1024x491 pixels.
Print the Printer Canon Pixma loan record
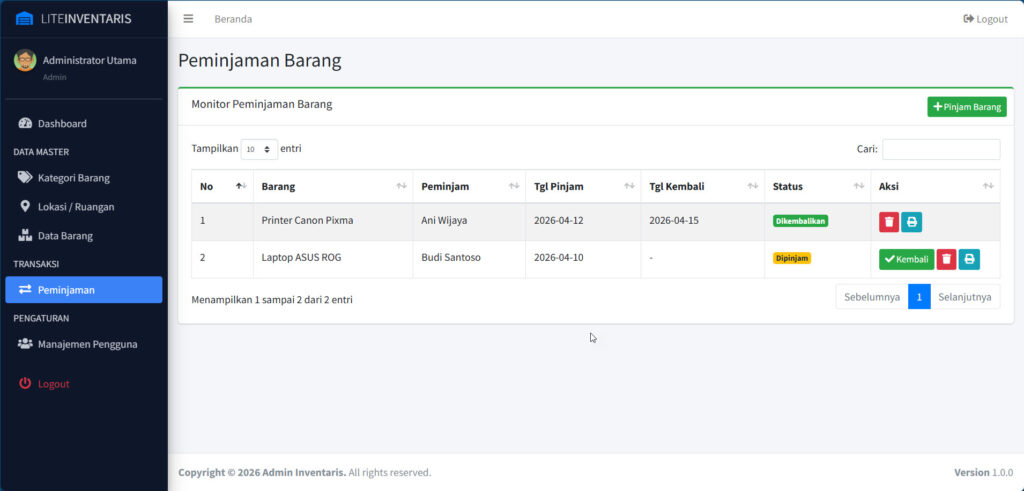coord(911,222)
